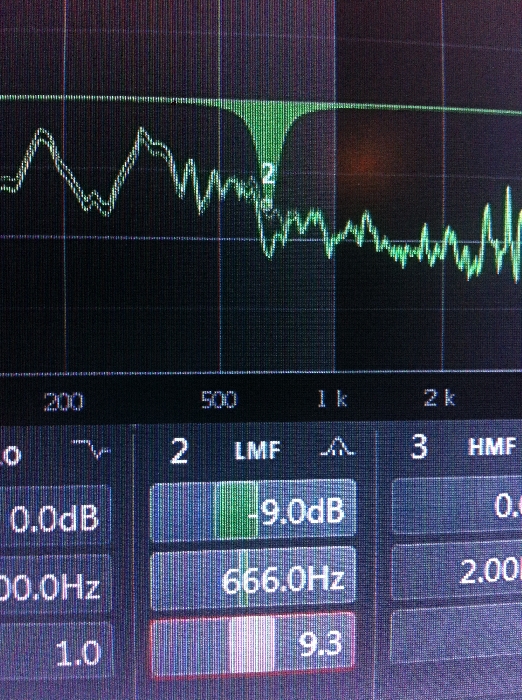Viewport: 522px width, 700px height.
Task: Select the HMF band label
Action: (492, 446)
